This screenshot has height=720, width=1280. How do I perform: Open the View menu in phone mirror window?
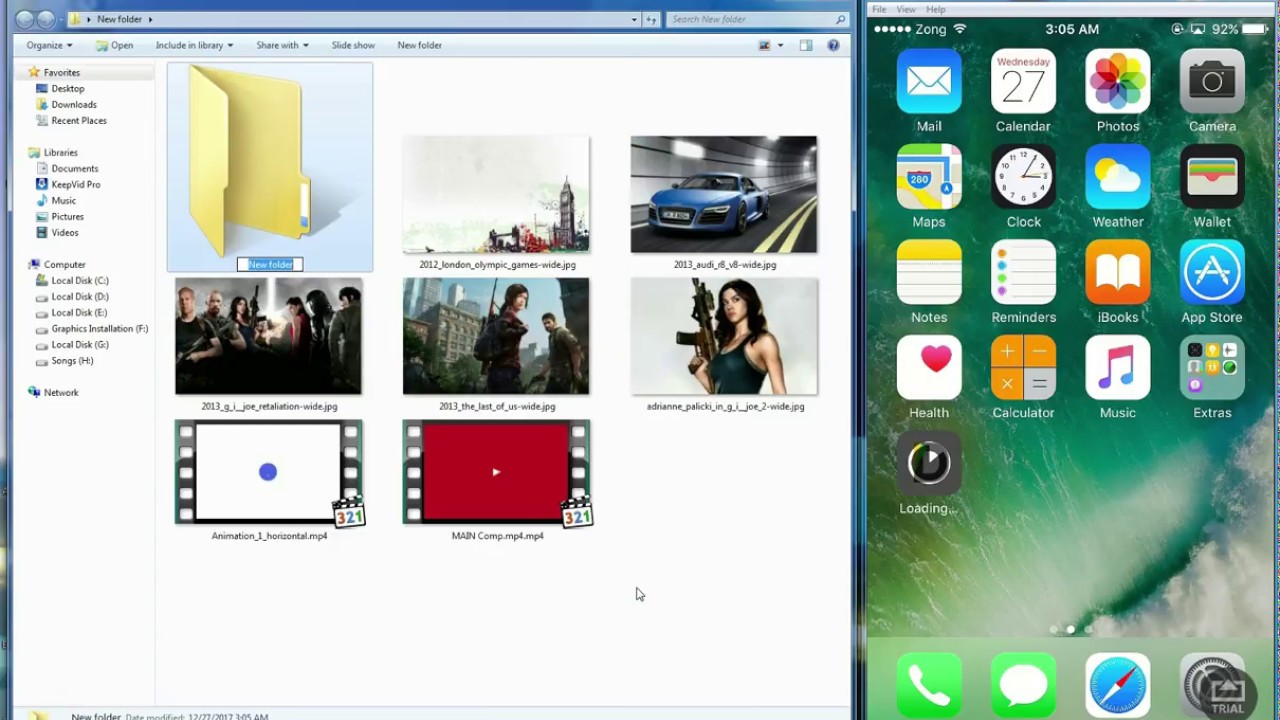click(x=906, y=9)
